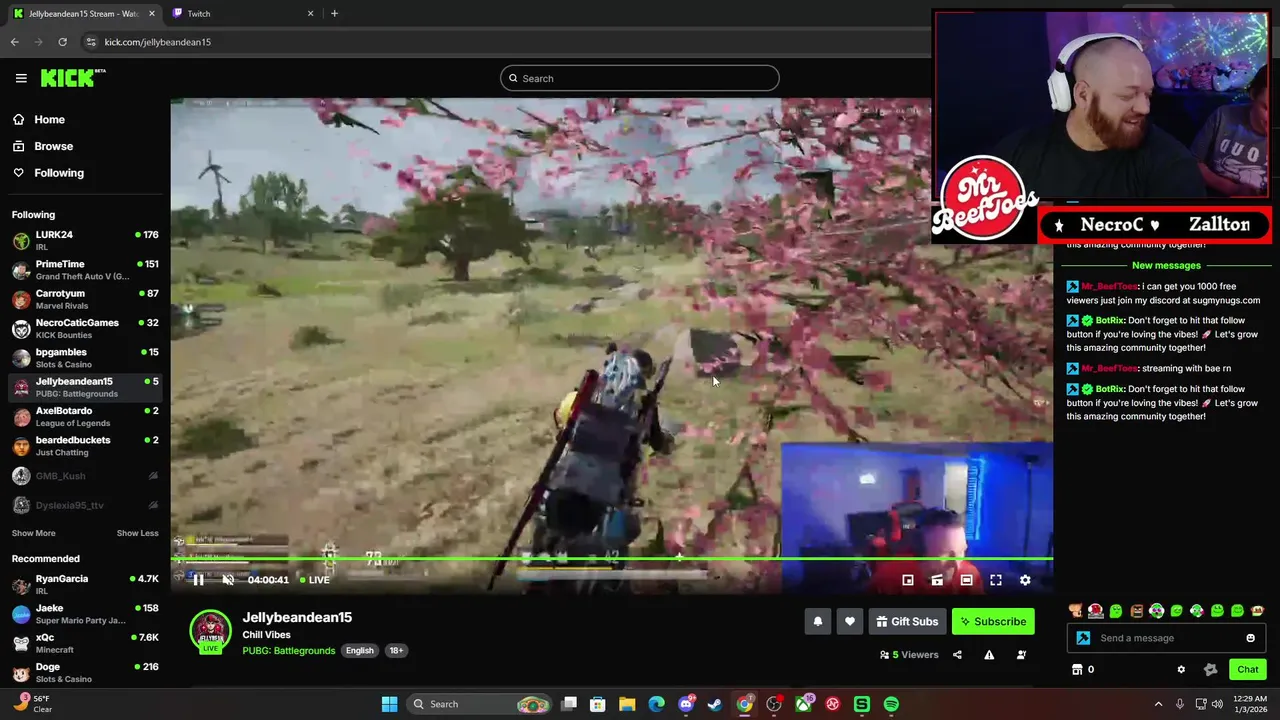Expand following list with Show More
The width and height of the screenshot is (1280, 720).
33,533
